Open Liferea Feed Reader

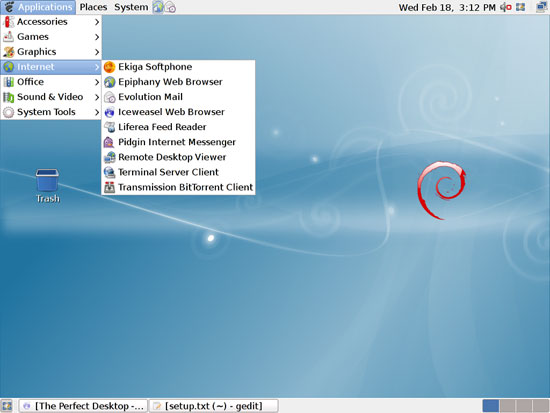pyautogui.click(x=179, y=127)
